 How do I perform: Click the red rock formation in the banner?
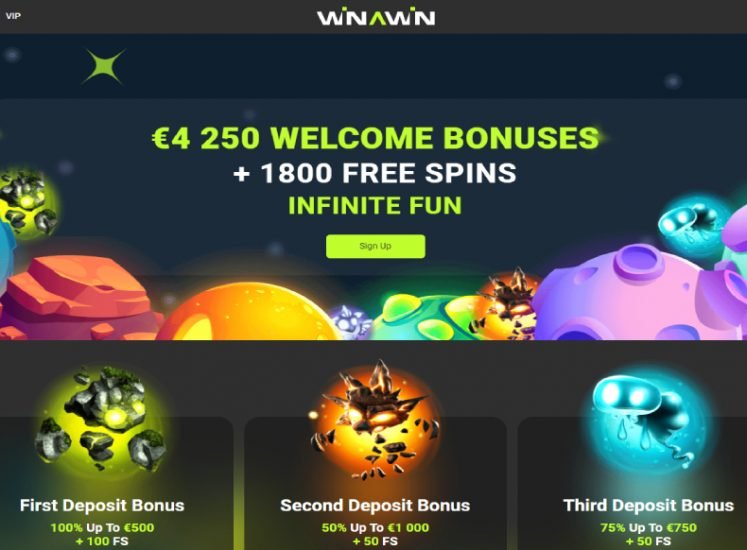[x=79, y=298]
